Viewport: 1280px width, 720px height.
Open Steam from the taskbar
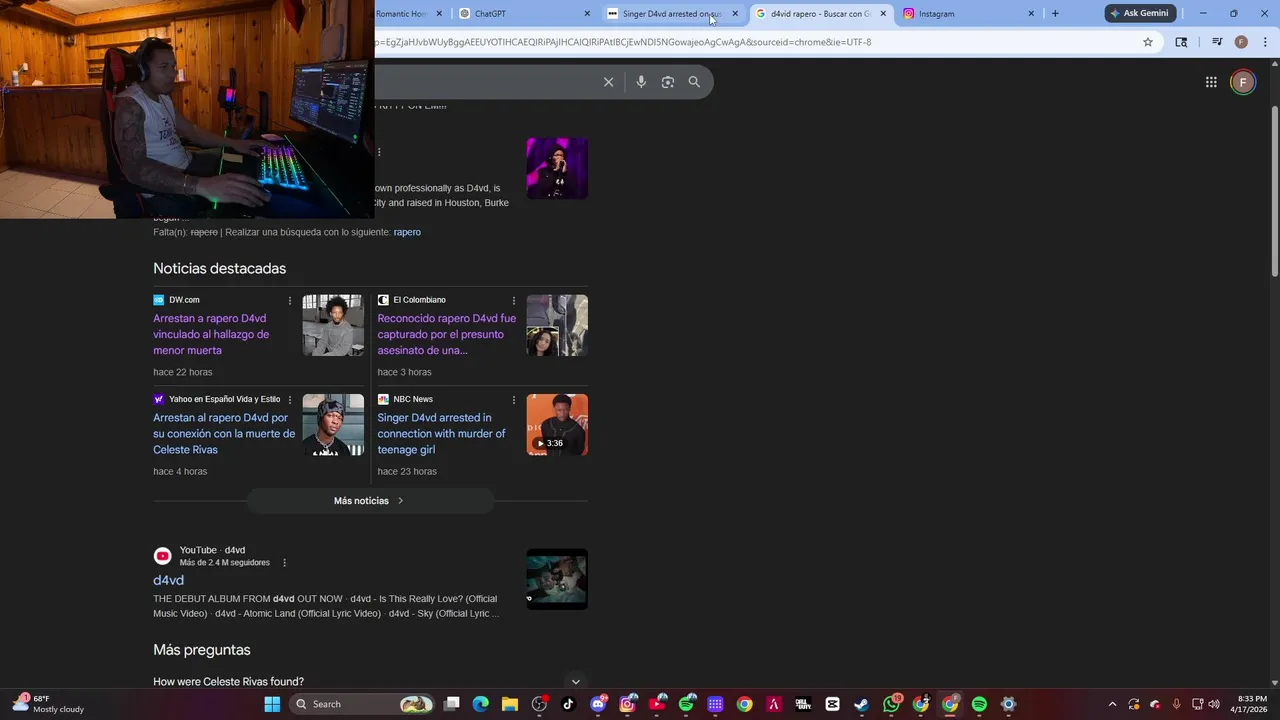click(862, 704)
